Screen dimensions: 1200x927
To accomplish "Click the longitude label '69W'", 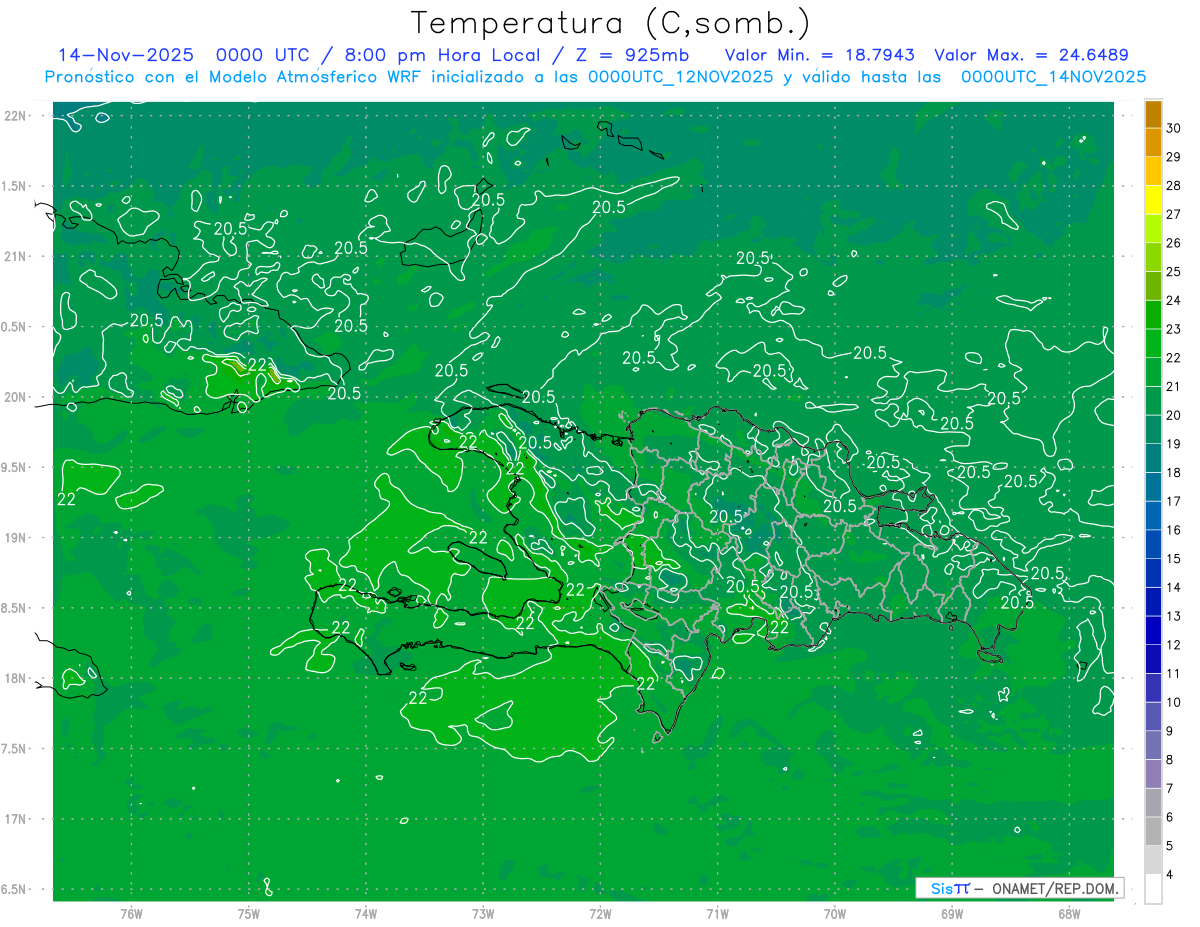I will pos(952,913).
